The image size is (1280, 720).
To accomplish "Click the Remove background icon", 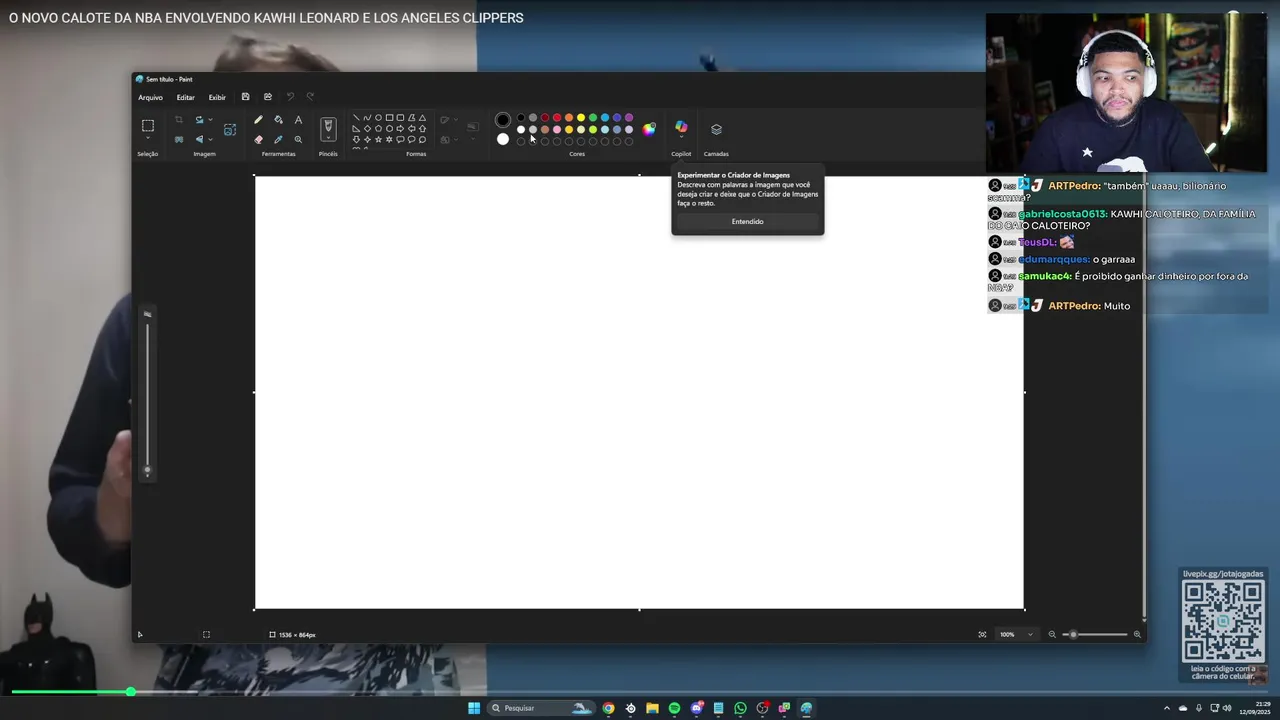I will point(179,139).
